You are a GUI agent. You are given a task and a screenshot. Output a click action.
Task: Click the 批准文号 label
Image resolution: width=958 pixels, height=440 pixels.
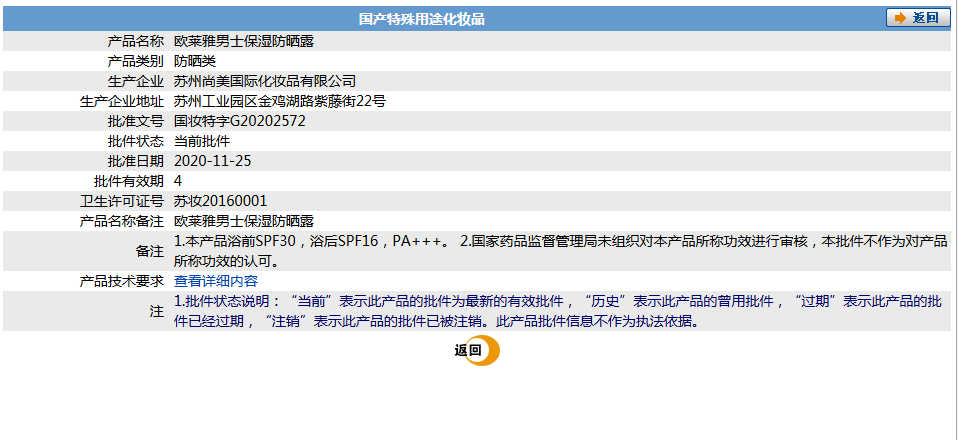point(136,122)
